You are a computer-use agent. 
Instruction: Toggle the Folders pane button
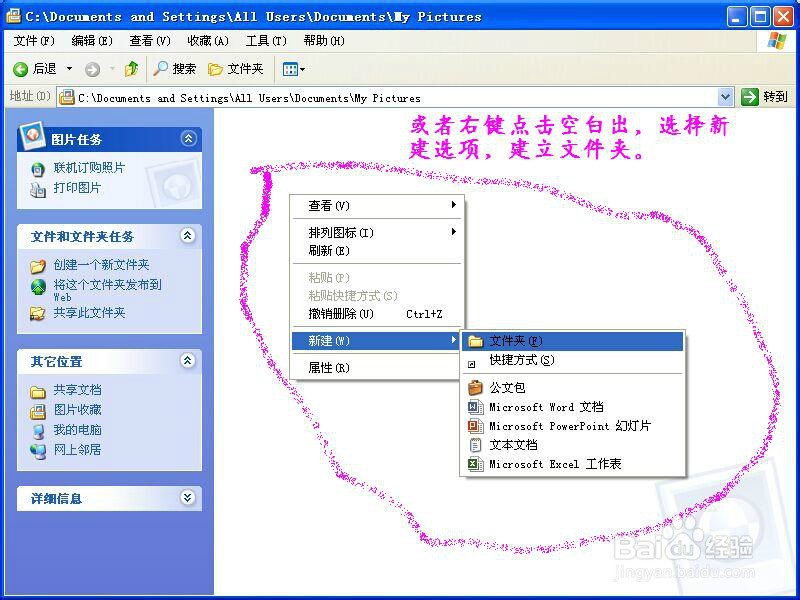point(236,69)
